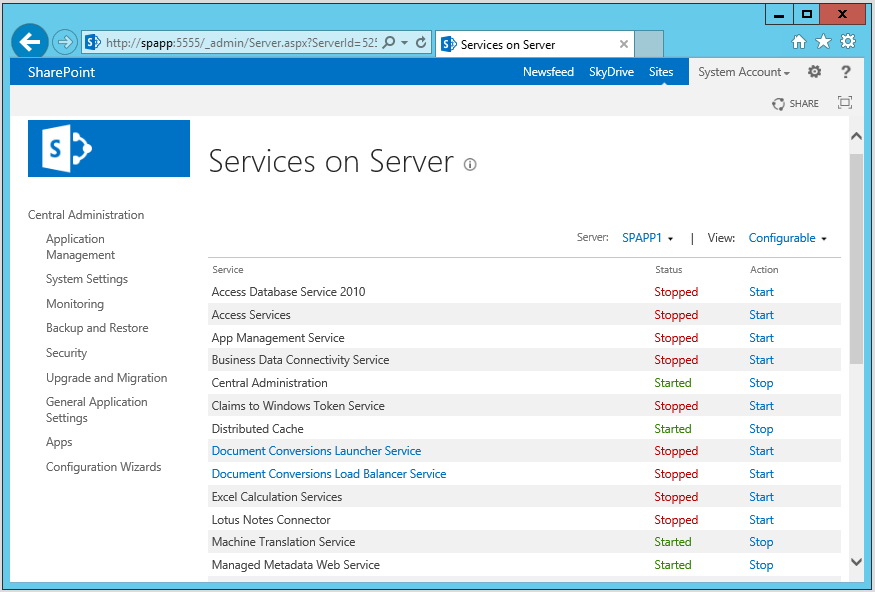Start Document Conversions Load Balancer Service

pyautogui.click(x=761, y=474)
